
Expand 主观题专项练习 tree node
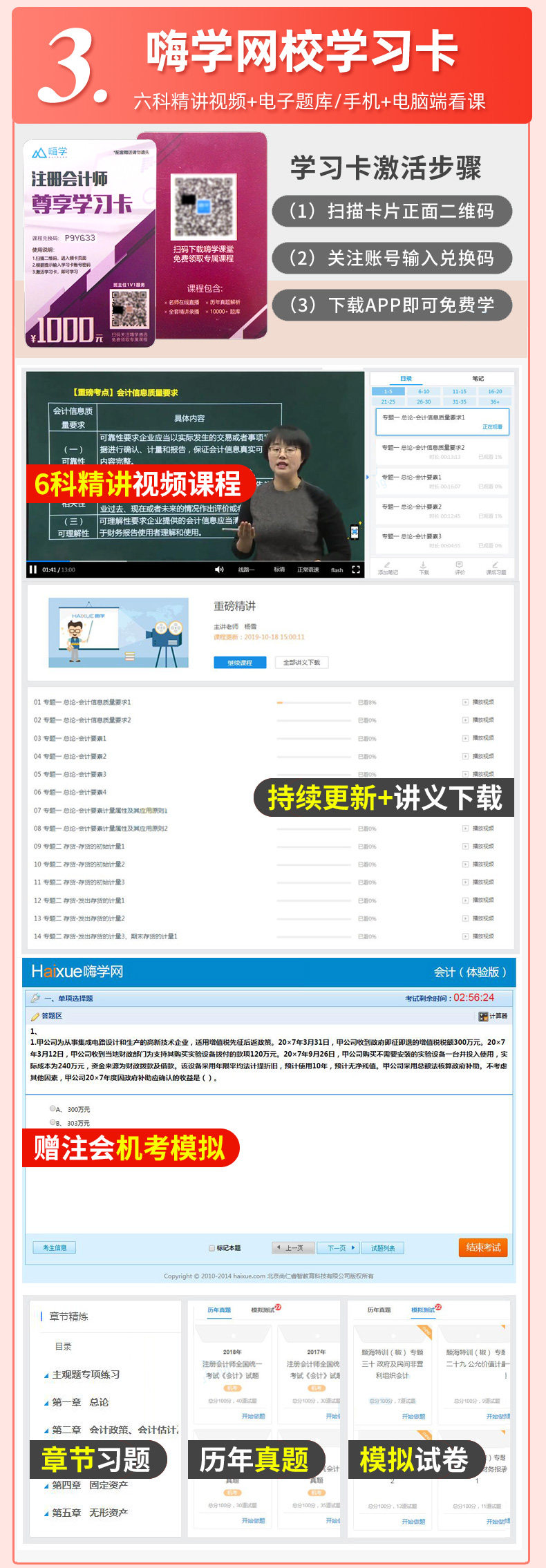pyautogui.click(x=46, y=1375)
